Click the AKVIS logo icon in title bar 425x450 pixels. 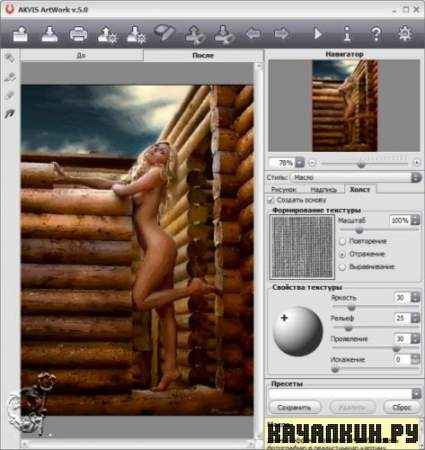tap(10, 9)
